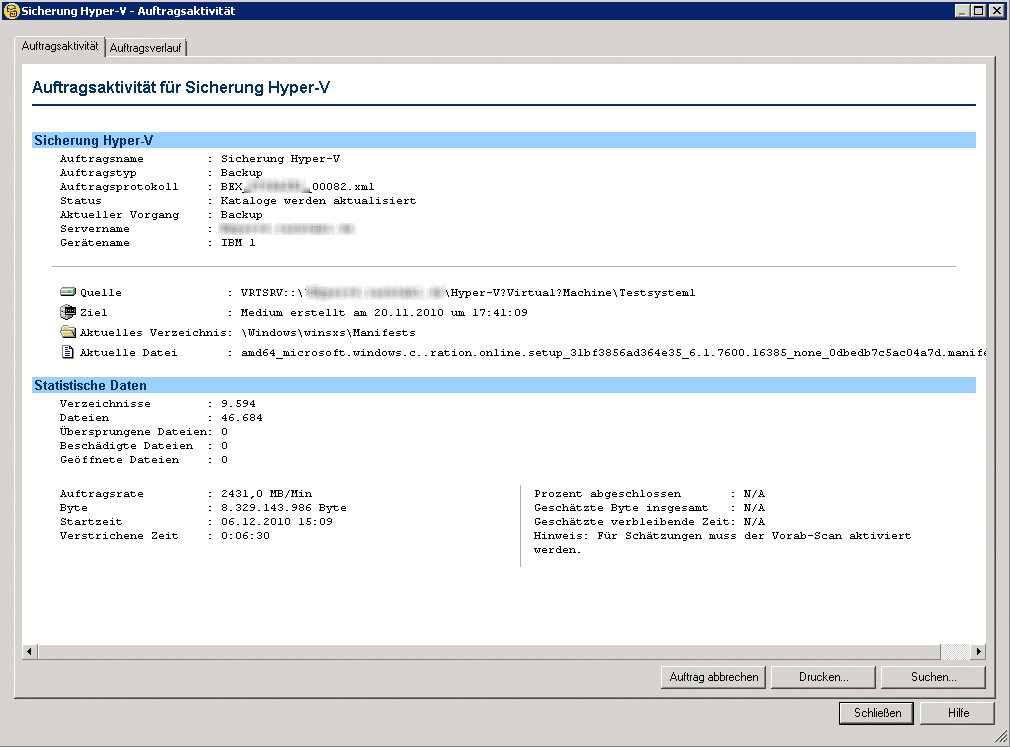
Task: Click the Auftrag abbrechen button
Action: point(714,677)
